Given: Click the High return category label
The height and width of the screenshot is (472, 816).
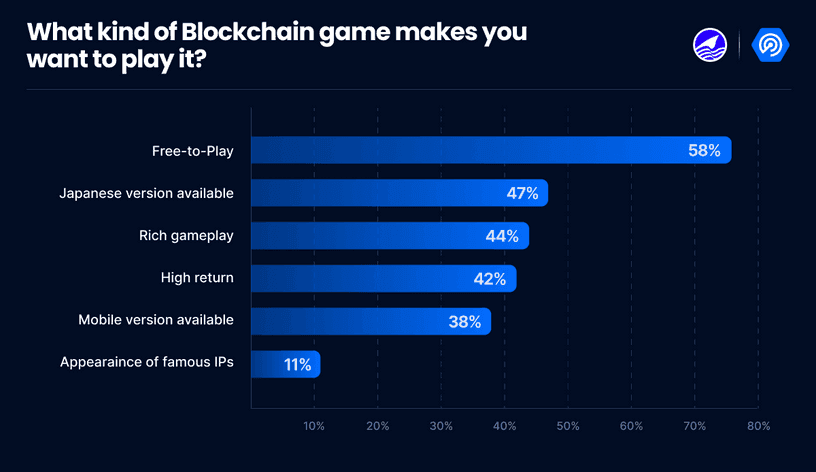Looking at the screenshot, I should click(197, 278).
